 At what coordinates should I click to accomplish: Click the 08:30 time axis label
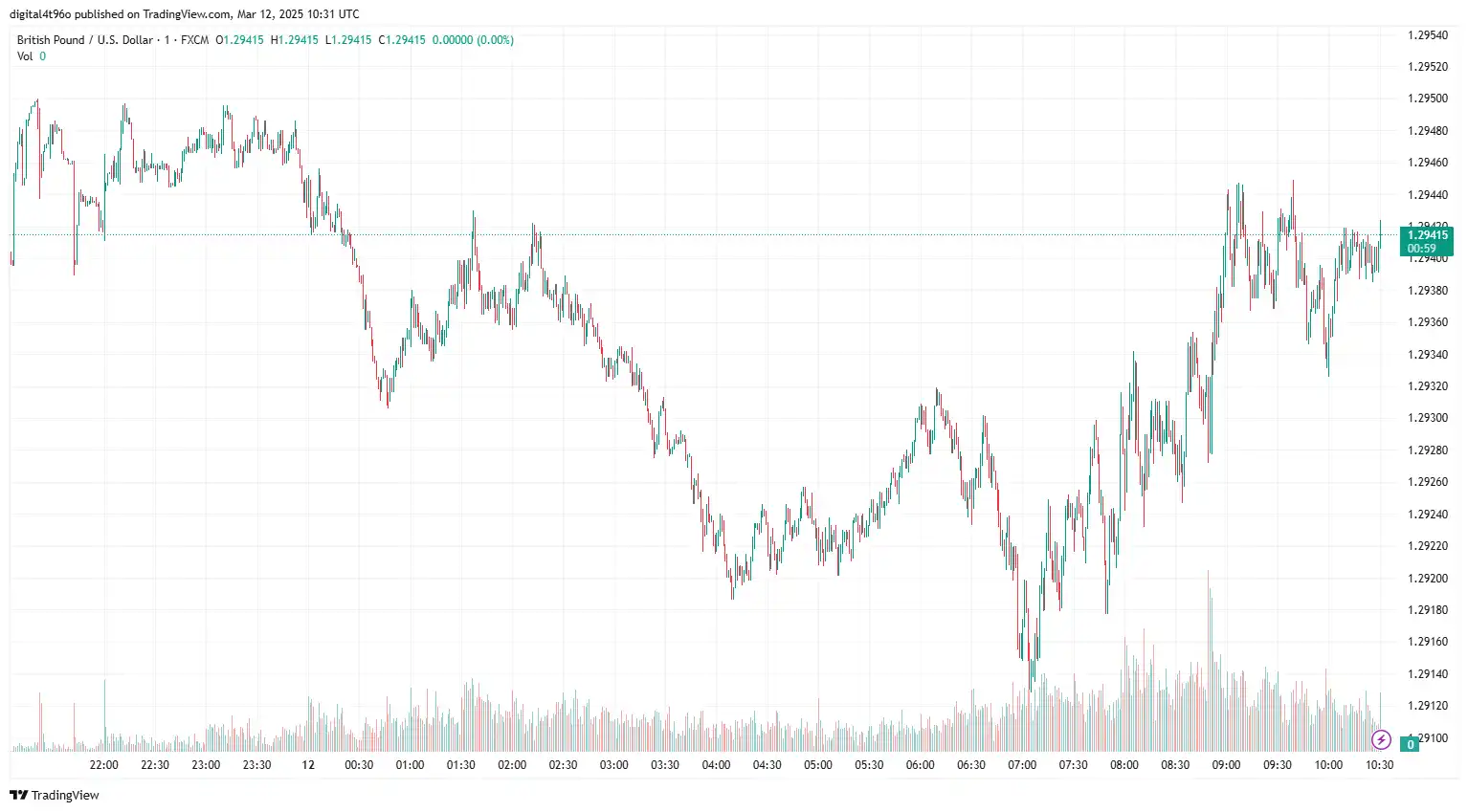click(x=1176, y=765)
